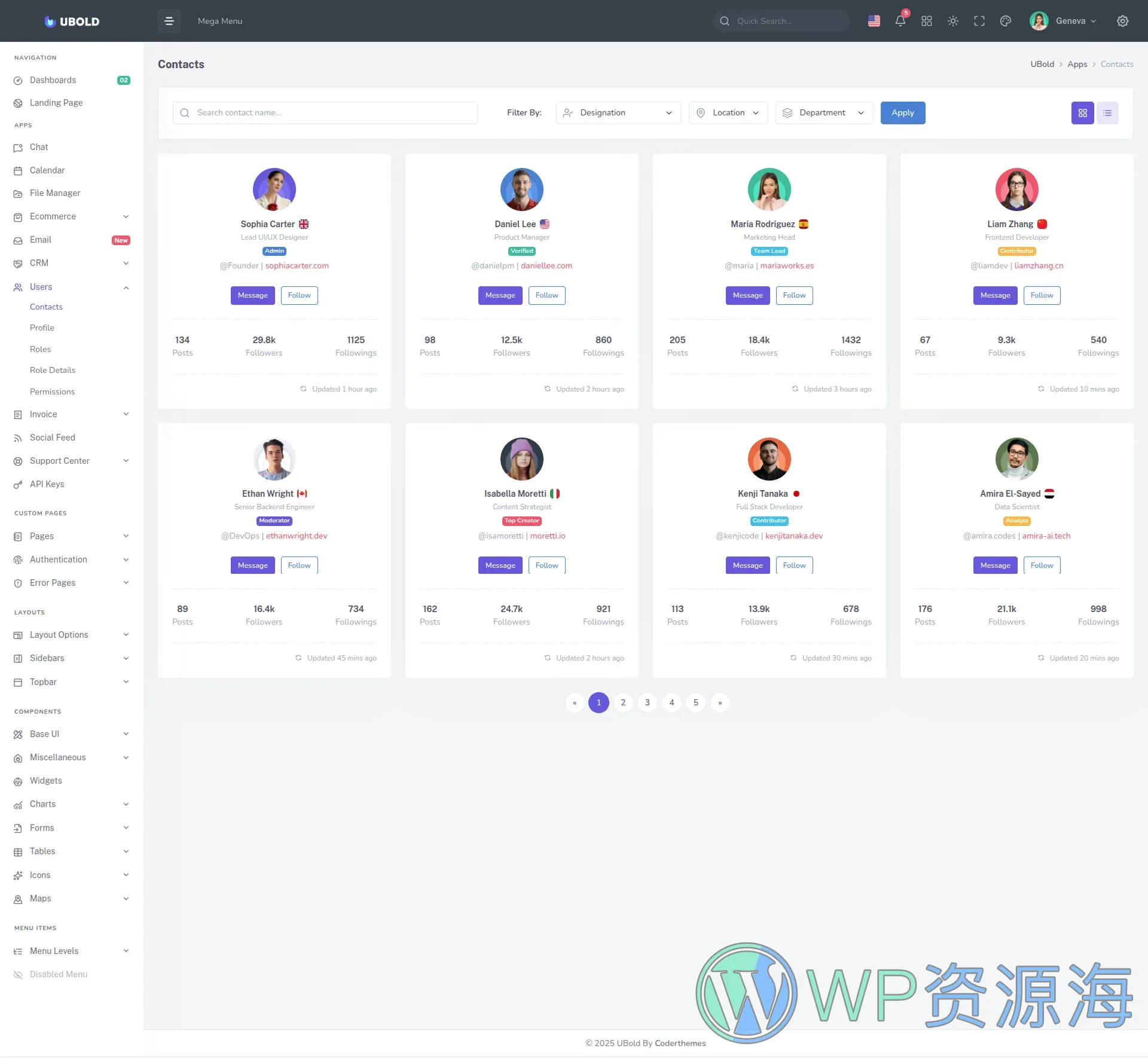Open the theme customizer palette icon
Screen dimensions: 1148x1058
click(1005, 21)
